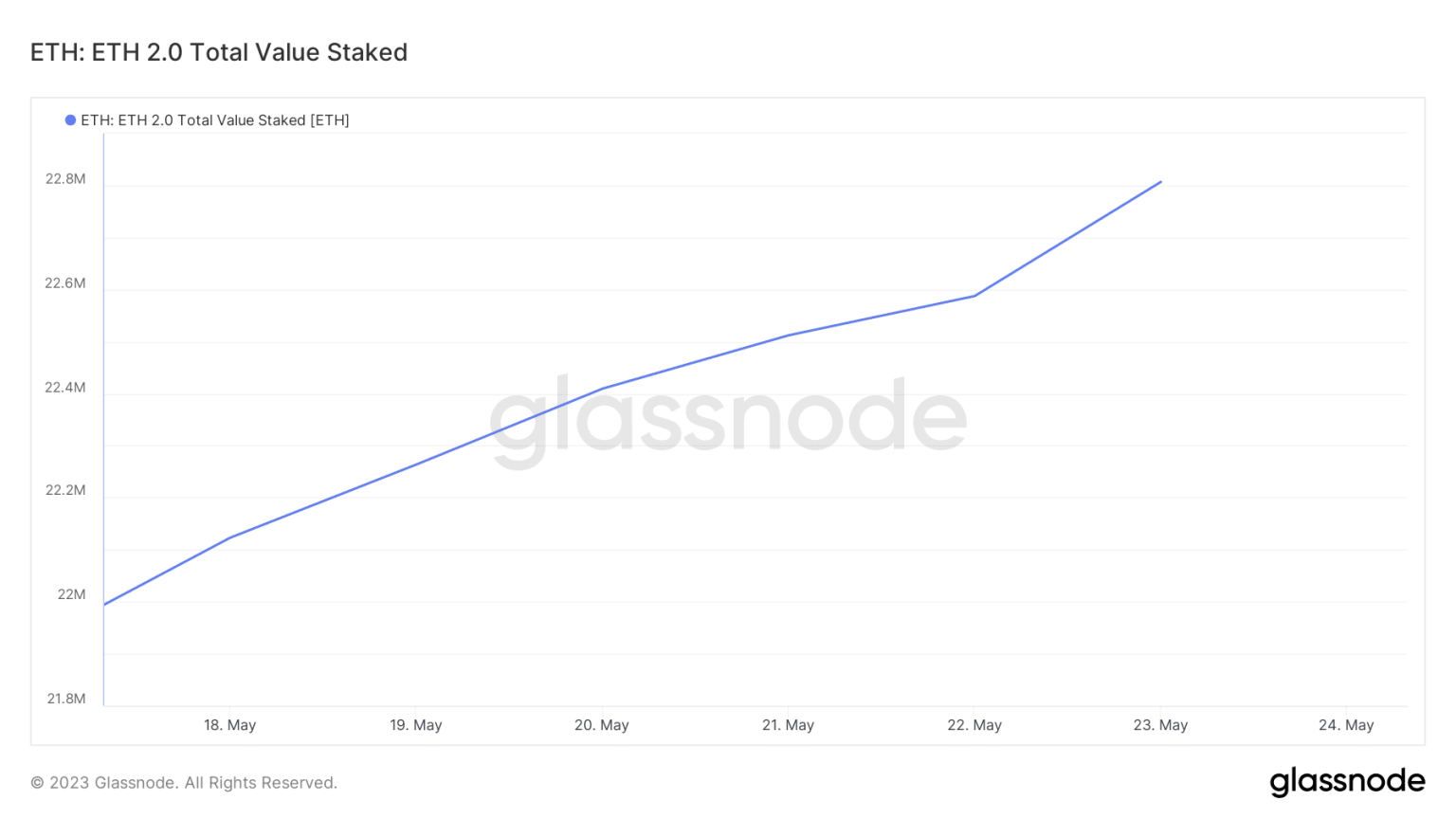Select the 18. May x-axis label

(x=230, y=725)
